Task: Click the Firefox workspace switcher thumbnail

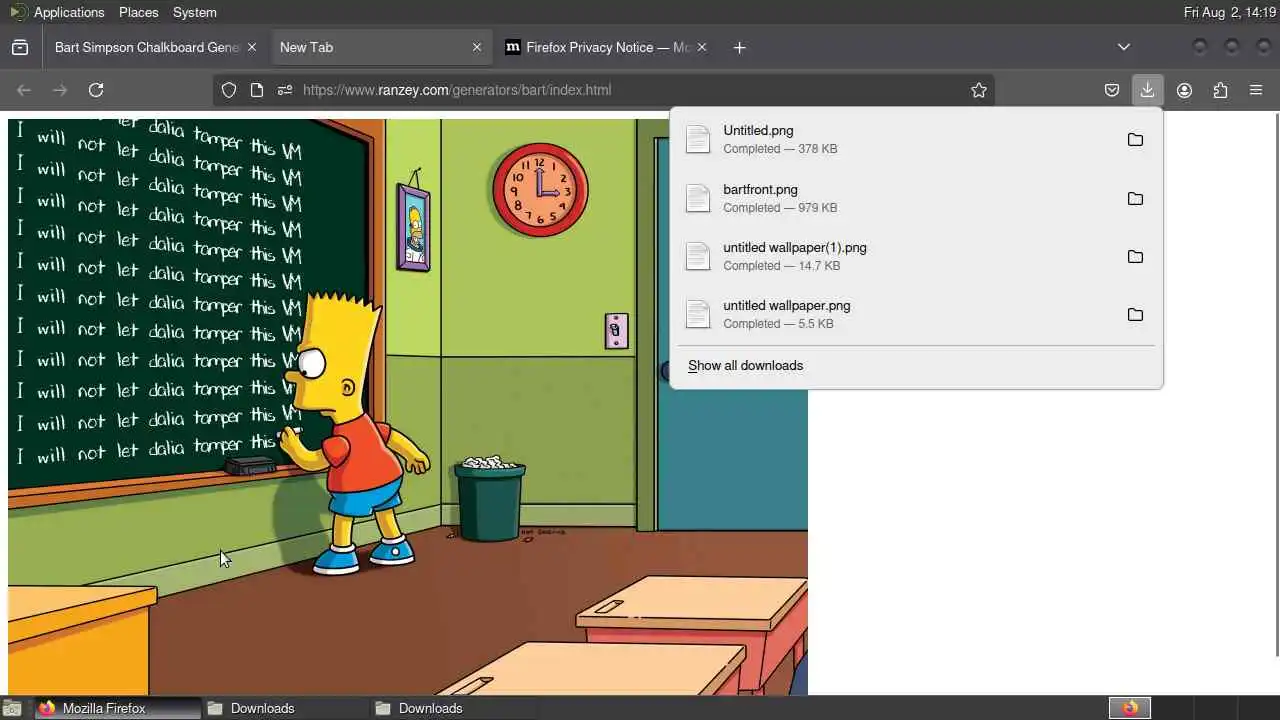Action: tap(1130, 708)
